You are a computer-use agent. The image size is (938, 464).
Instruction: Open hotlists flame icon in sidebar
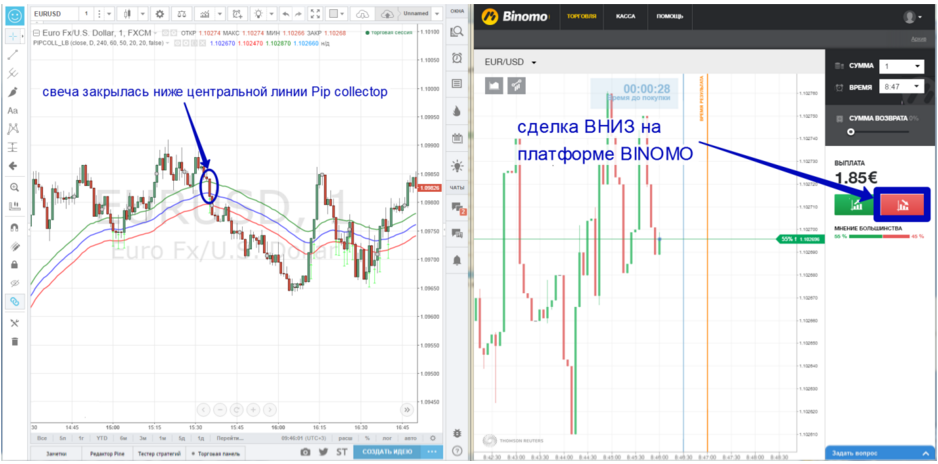[x=457, y=111]
